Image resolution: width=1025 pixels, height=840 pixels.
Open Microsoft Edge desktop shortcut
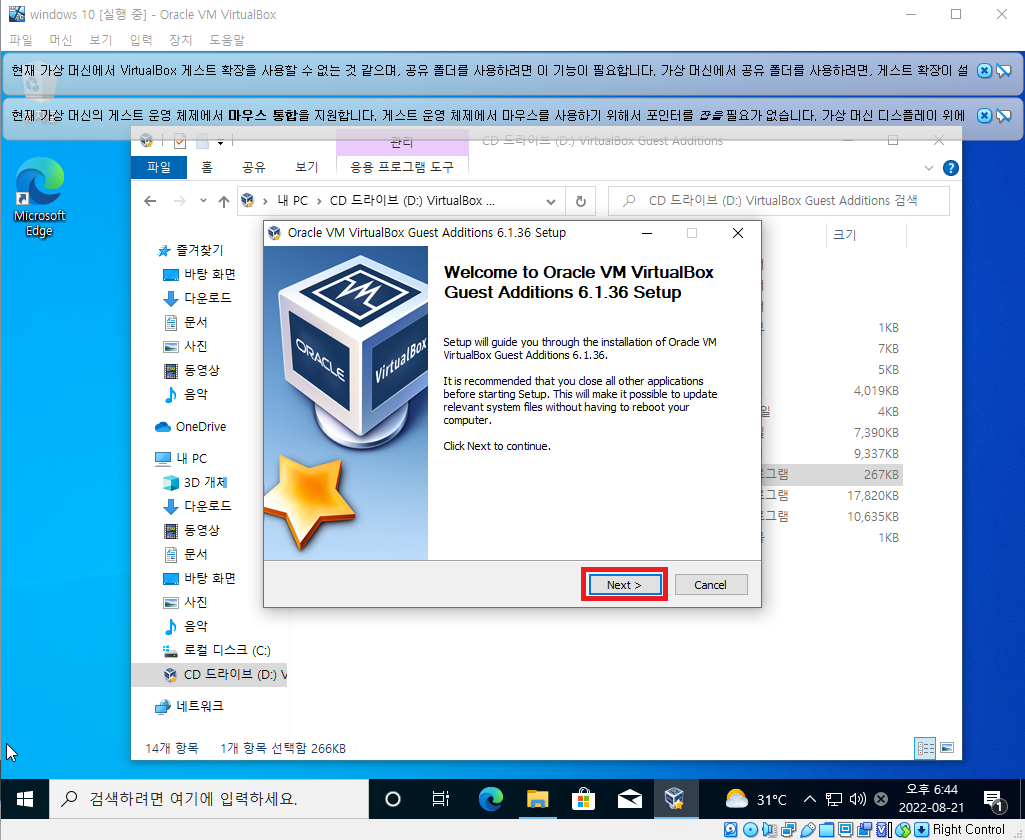(39, 197)
